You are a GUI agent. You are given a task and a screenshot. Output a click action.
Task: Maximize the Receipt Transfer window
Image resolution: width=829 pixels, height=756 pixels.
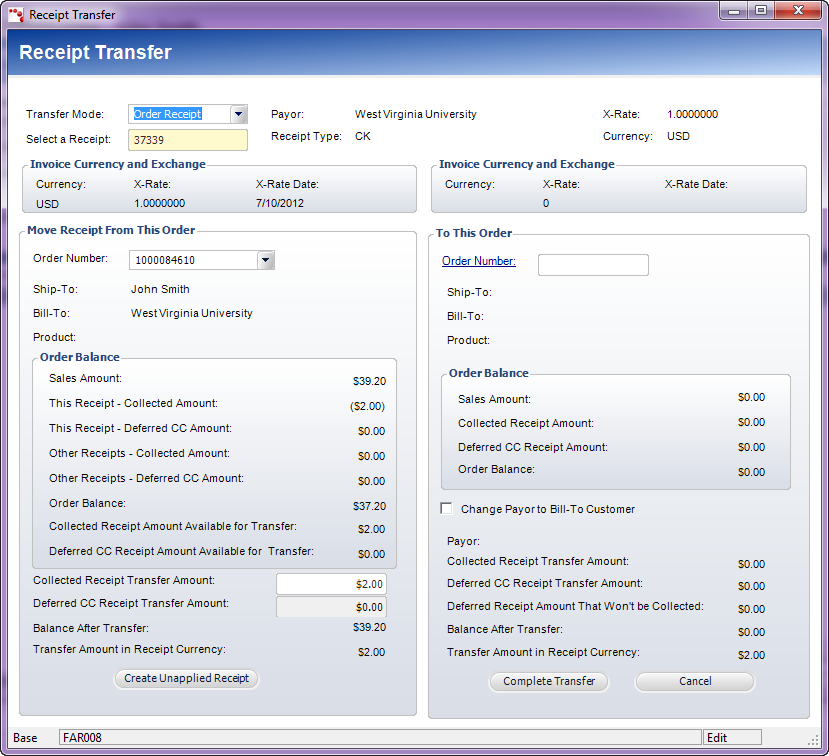pos(761,10)
